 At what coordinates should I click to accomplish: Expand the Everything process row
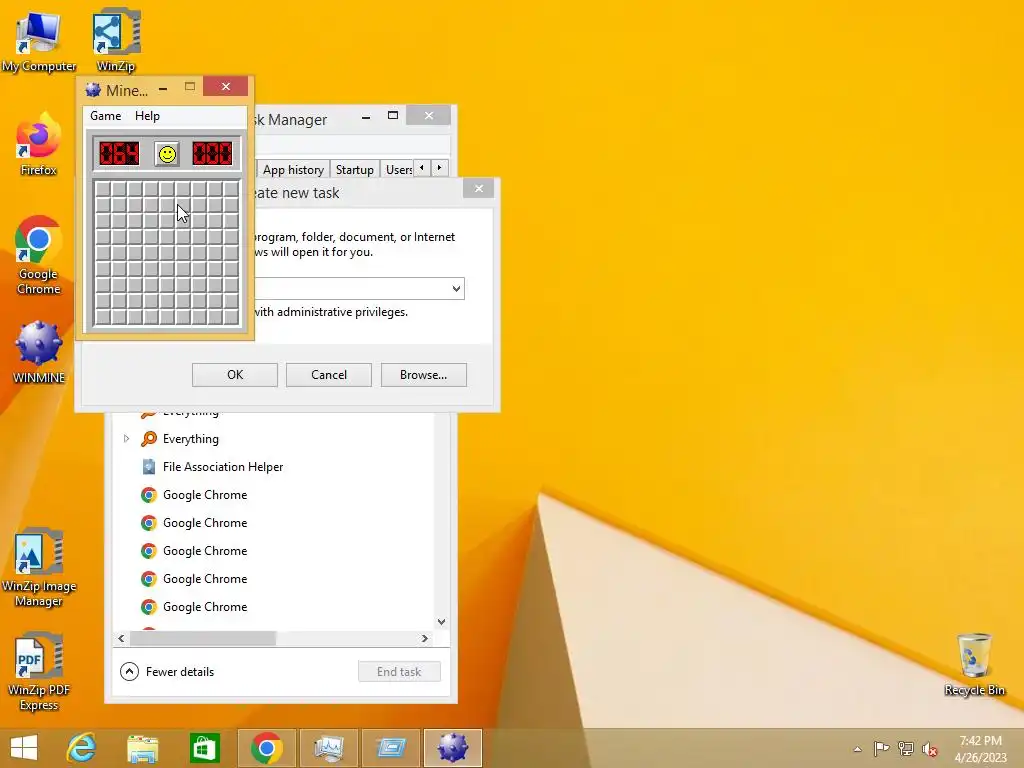click(127, 439)
